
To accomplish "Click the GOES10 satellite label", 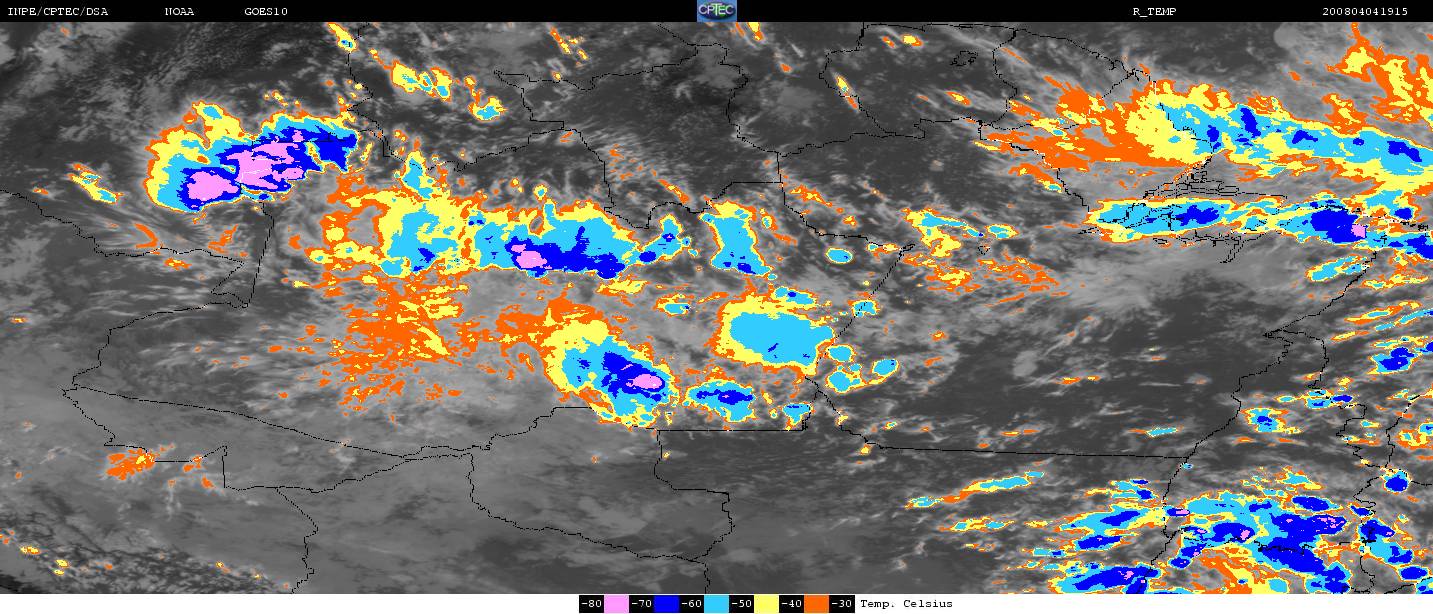I will [x=266, y=12].
